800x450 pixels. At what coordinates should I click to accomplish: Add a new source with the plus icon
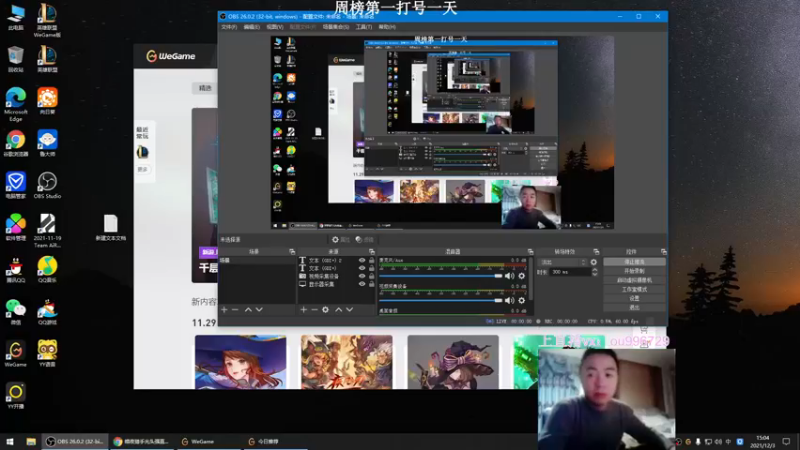[303, 310]
